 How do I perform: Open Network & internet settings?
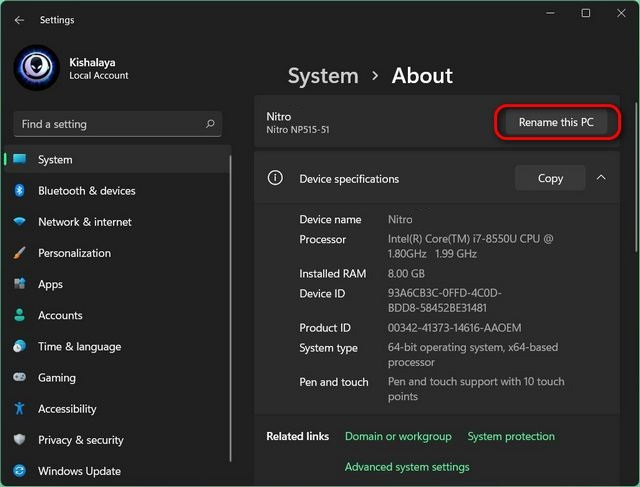(118, 222)
